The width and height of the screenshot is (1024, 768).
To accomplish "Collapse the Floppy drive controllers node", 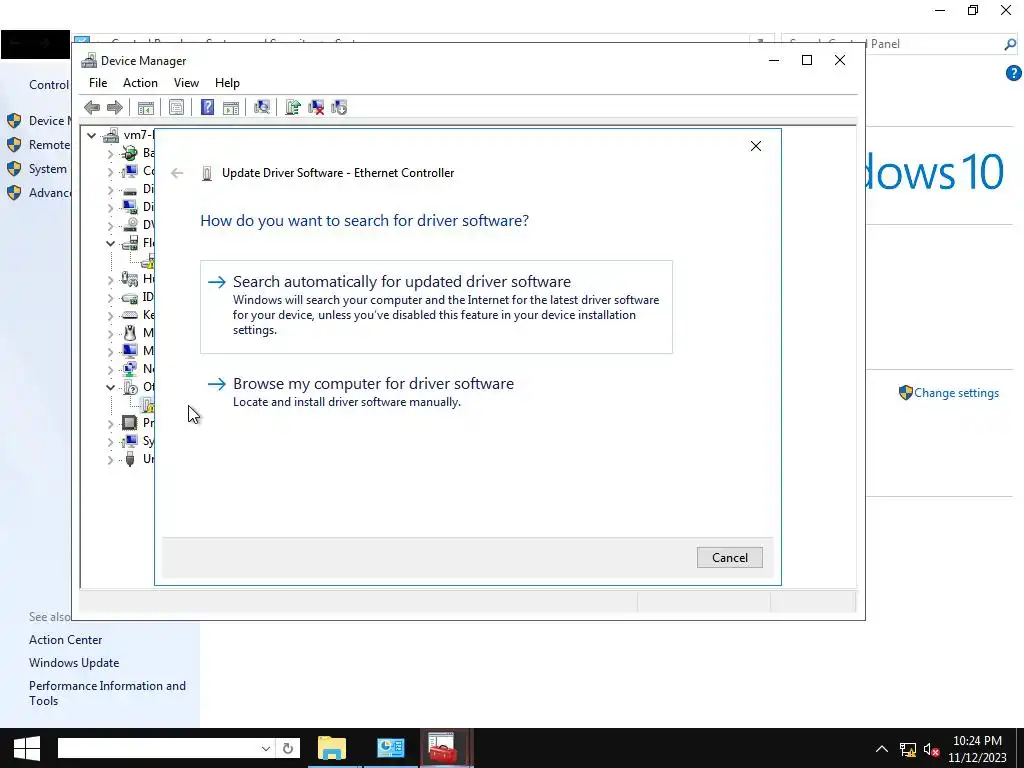I will tap(110, 244).
